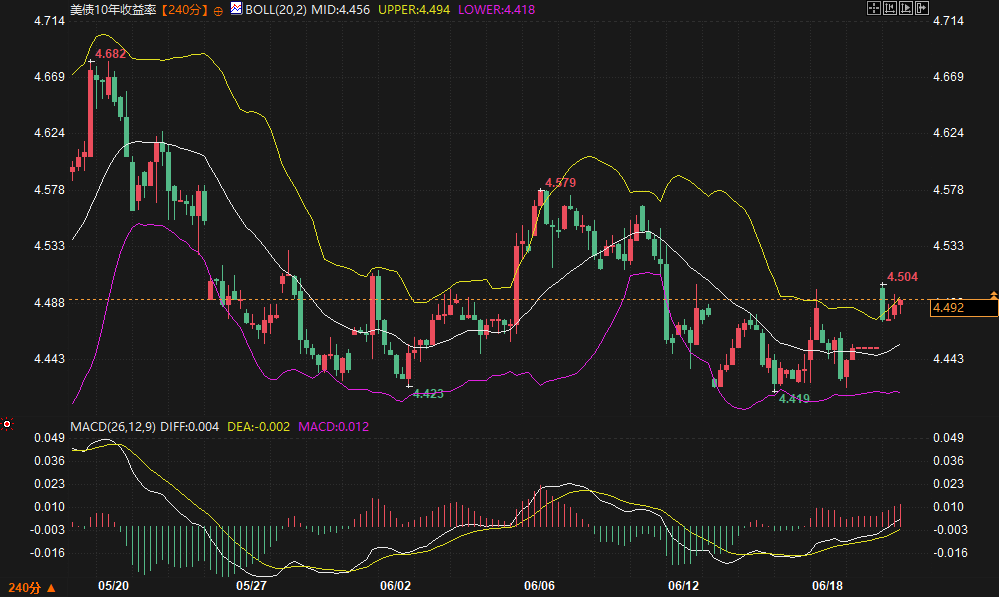This screenshot has width=999, height=597.
Task: Click the 0.036 MACD left axis label
Action: tap(49, 461)
